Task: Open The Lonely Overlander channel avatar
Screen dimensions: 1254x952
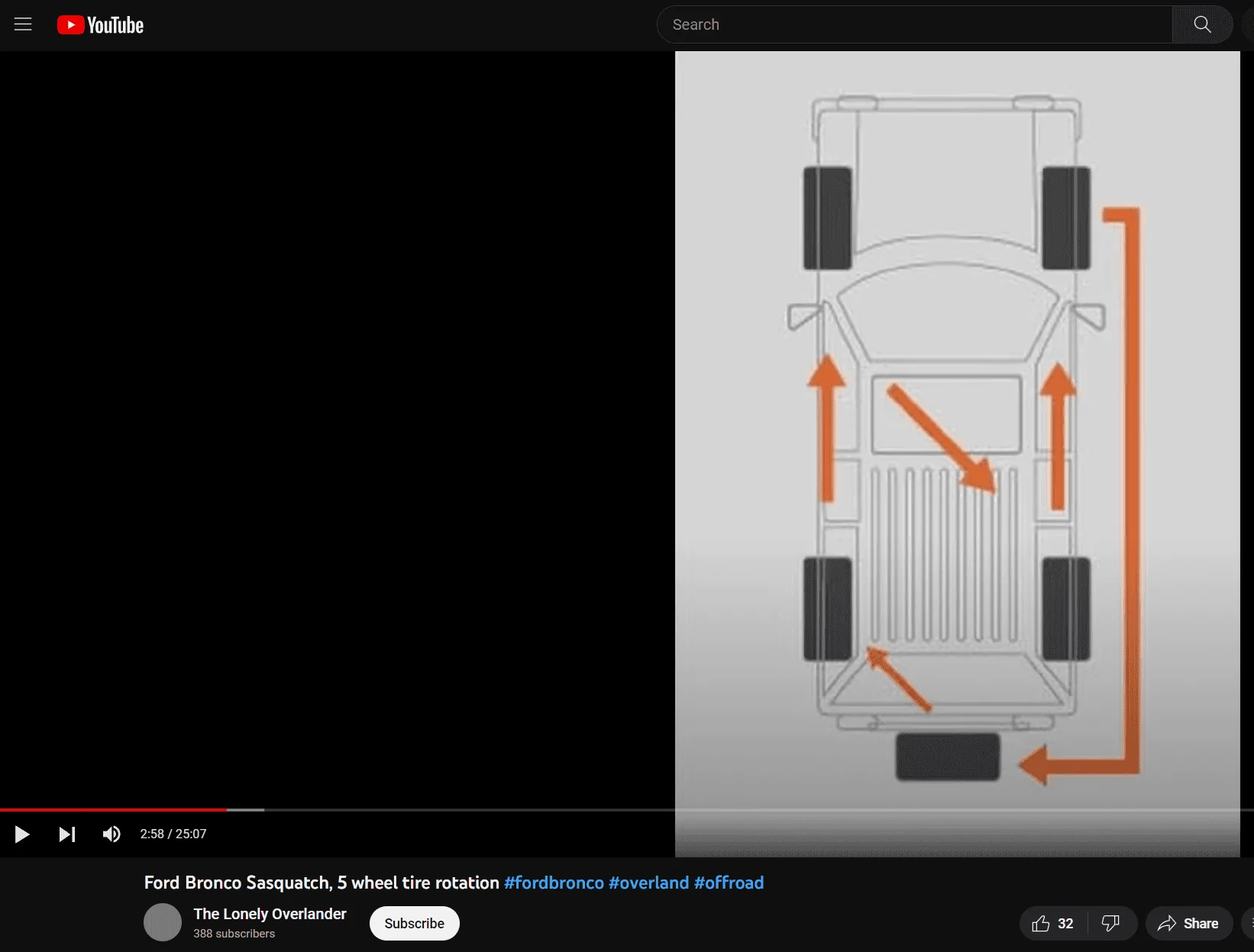Action: point(163,922)
